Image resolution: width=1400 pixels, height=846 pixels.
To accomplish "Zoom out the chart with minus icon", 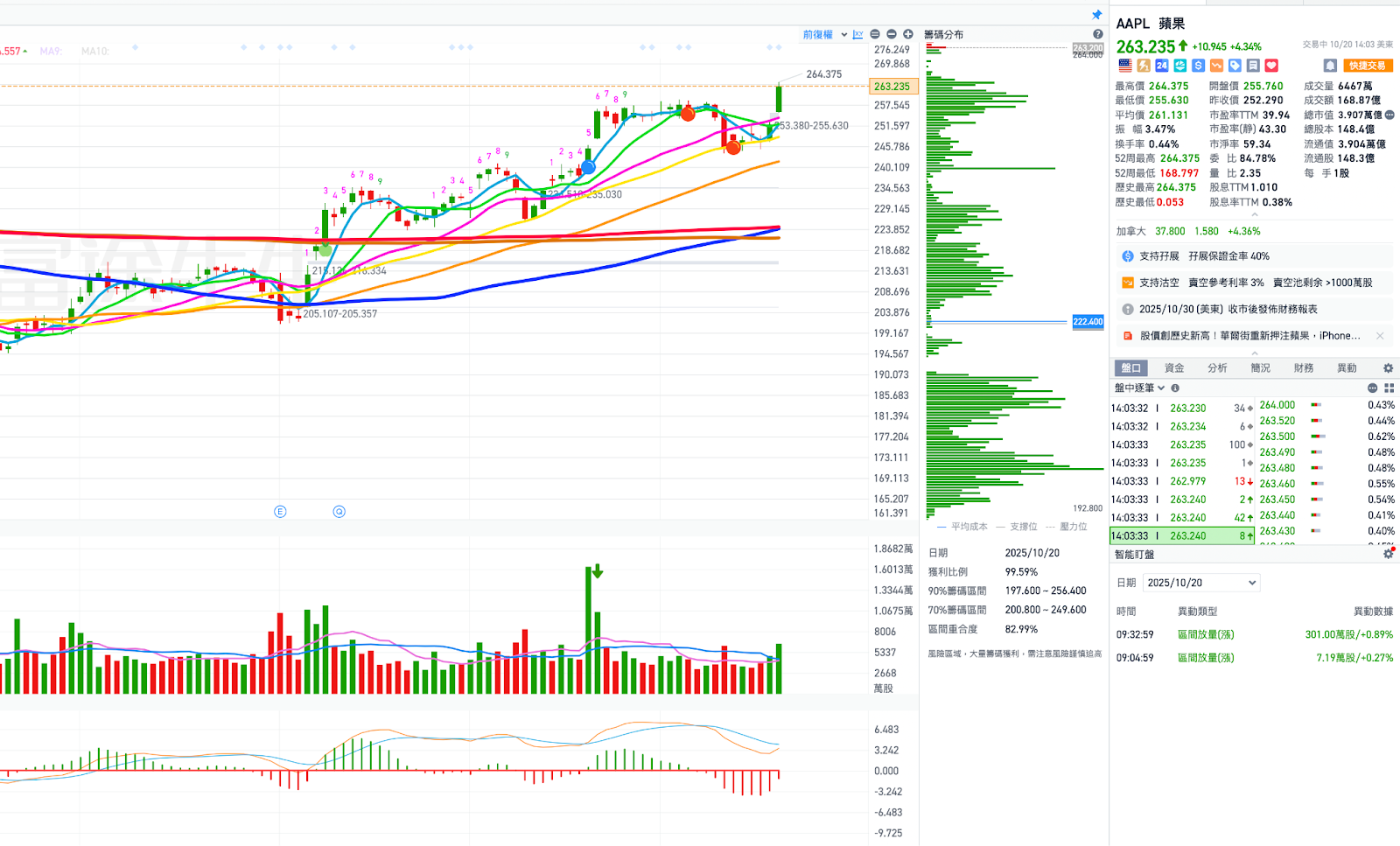I will tap(892, 35).
